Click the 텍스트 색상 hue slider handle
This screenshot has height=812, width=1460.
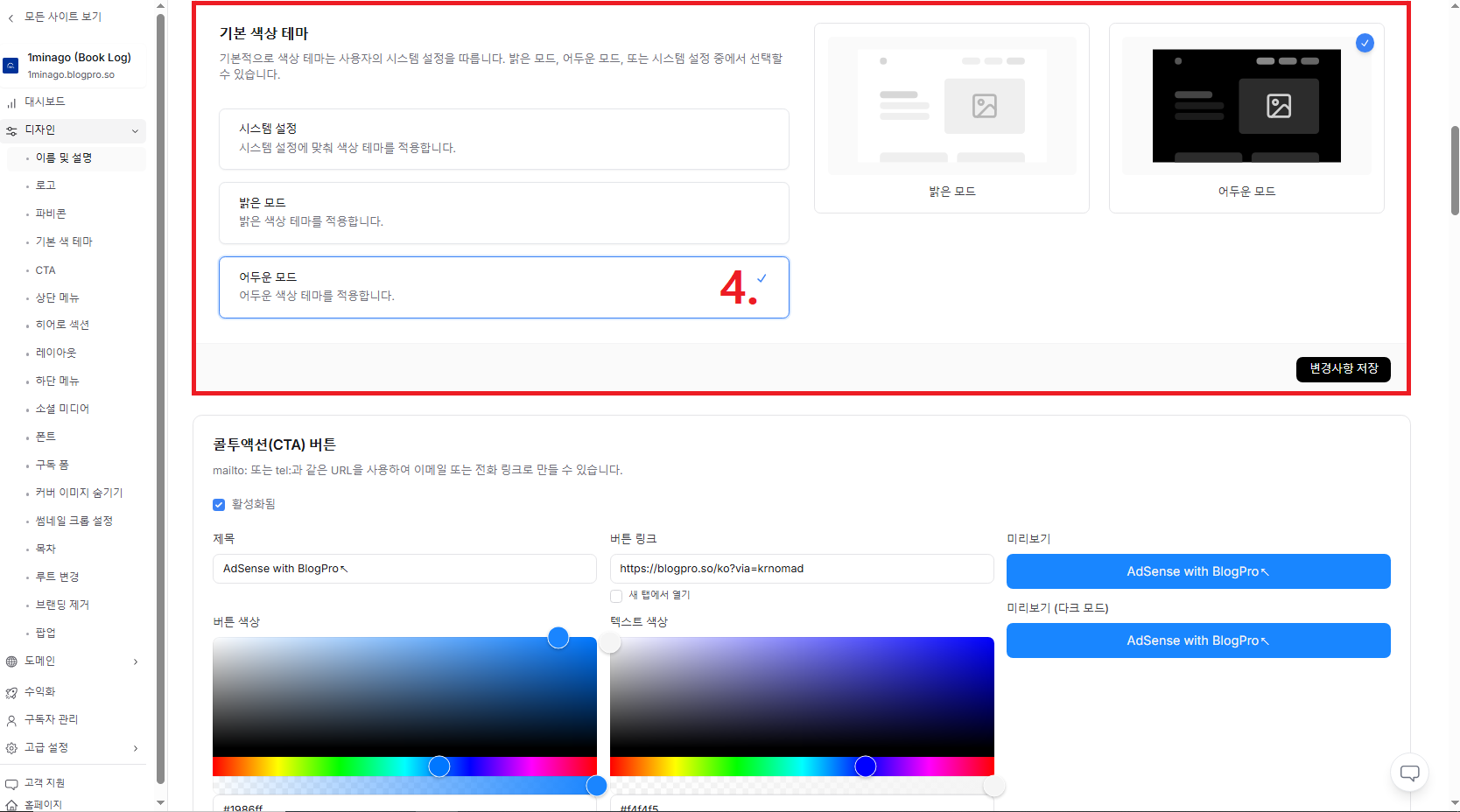(x=866, y=766)
